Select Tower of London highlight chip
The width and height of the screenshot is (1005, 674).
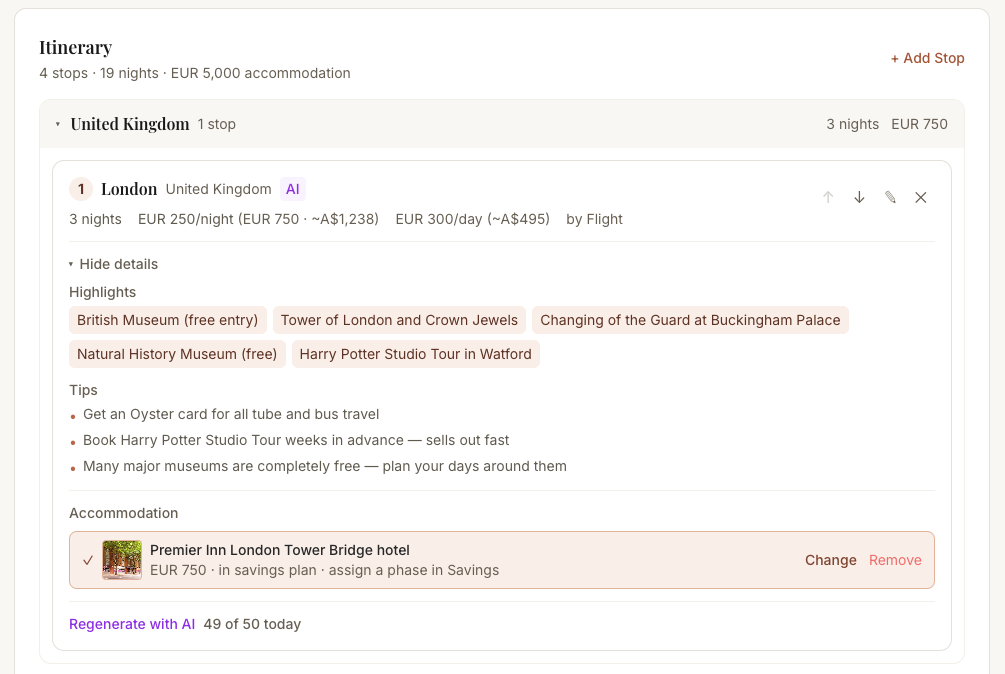(399, 320)
